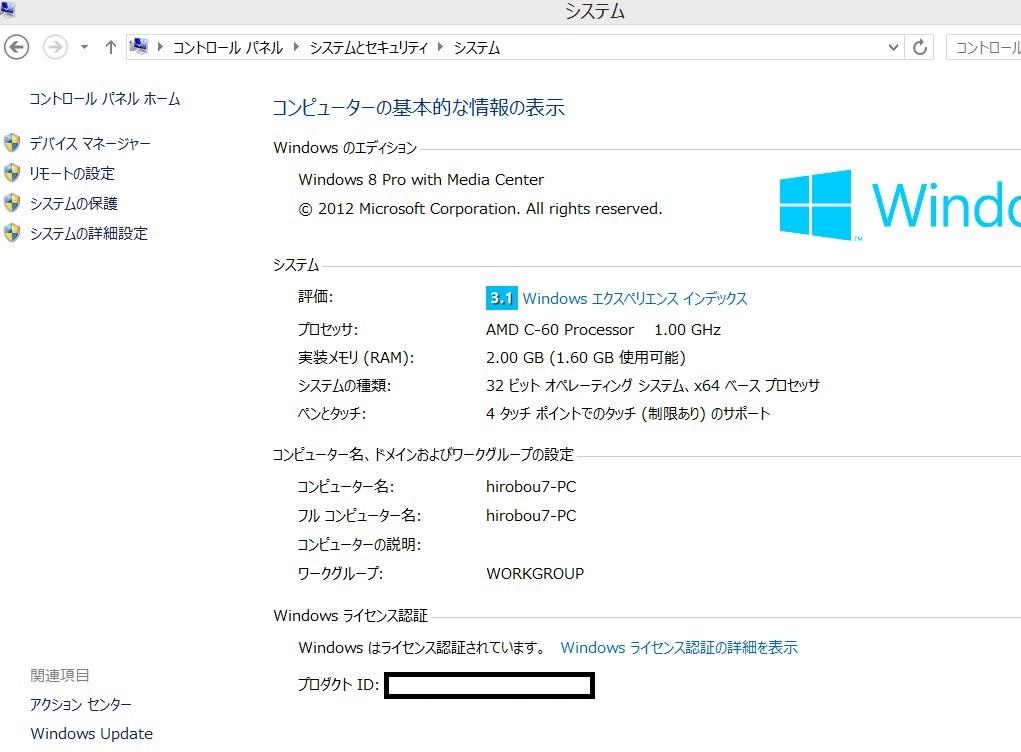1021x752 pixels.
Task: Open システムの保護
Action: (74, 203)
